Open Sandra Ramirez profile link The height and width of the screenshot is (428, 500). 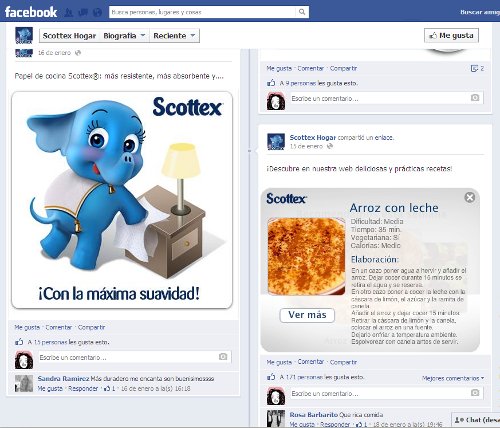[63, 379]
